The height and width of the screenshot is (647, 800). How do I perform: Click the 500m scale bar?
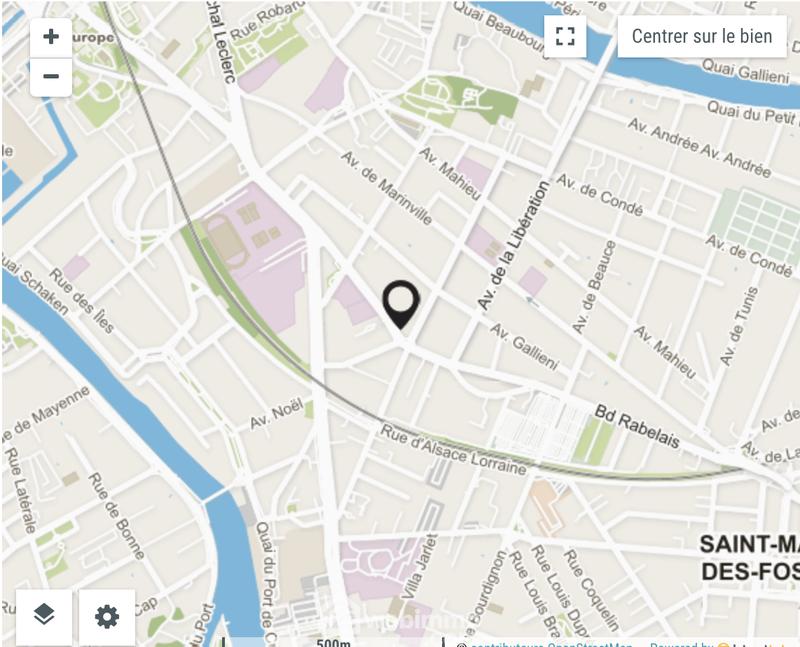click(x=333, y=642)
